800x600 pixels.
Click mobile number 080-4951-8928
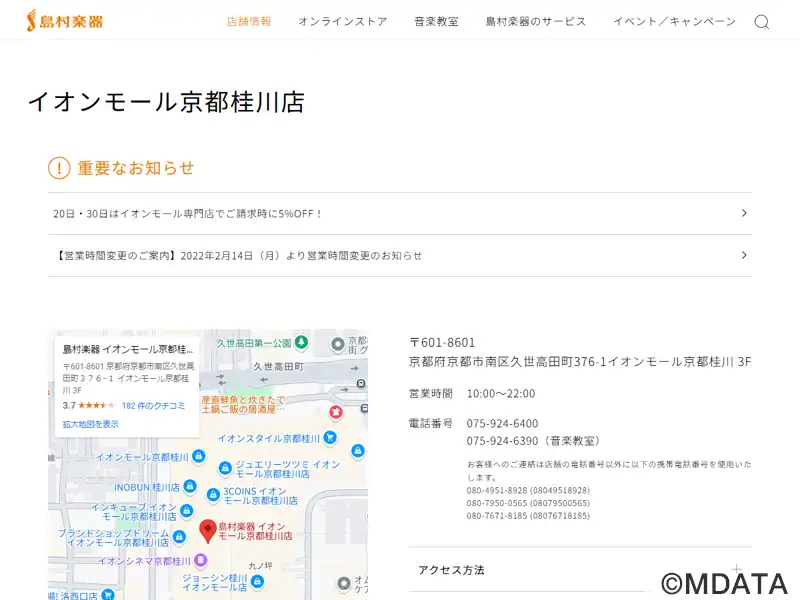pos(528,490)
